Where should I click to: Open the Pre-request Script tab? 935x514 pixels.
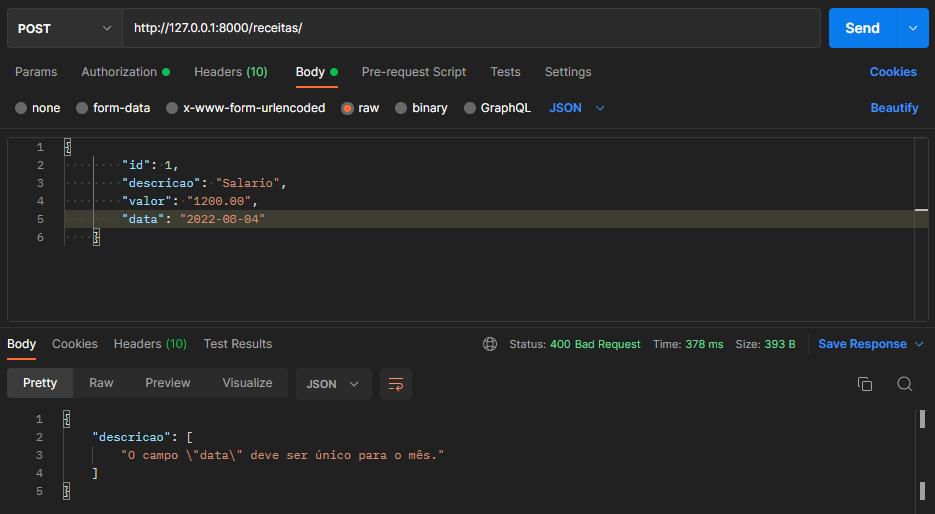(414, 72)
